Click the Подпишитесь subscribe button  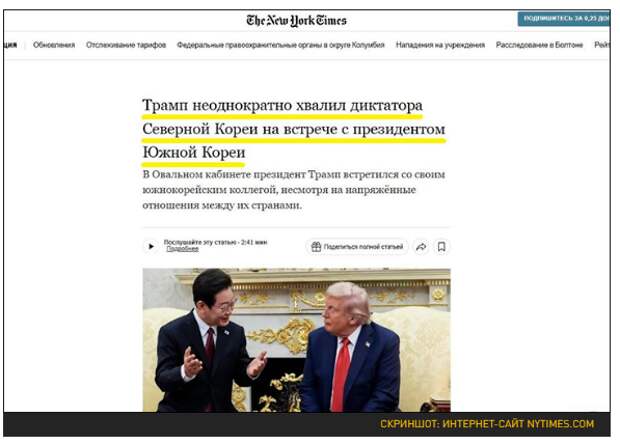pyautogui.click(x=564, y=19)
